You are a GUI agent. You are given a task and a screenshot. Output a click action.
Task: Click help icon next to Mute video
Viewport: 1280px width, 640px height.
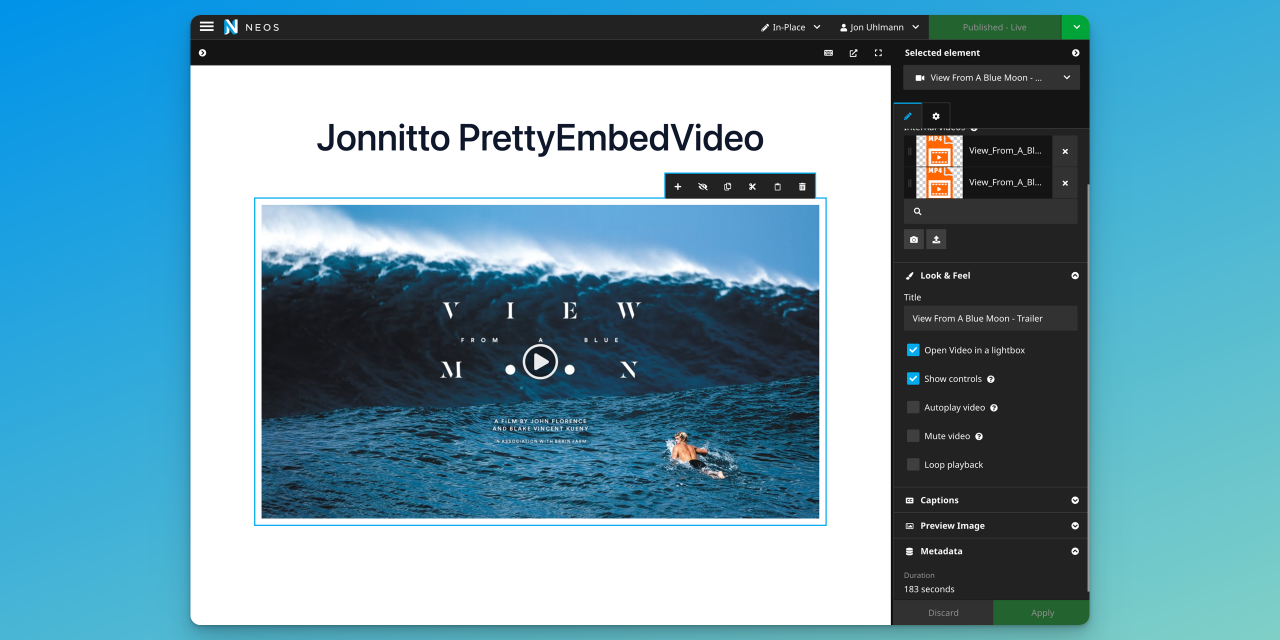pos(979,436)
